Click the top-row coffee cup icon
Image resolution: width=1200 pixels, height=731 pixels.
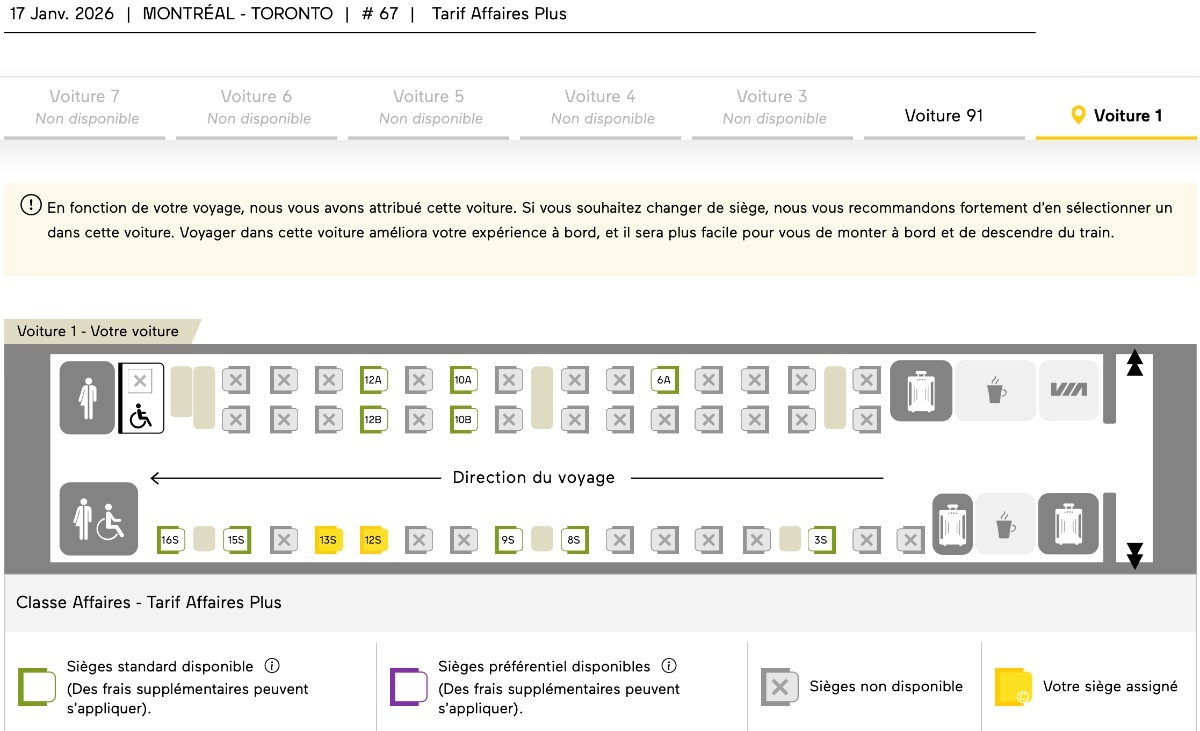click(x=995, y=390)
